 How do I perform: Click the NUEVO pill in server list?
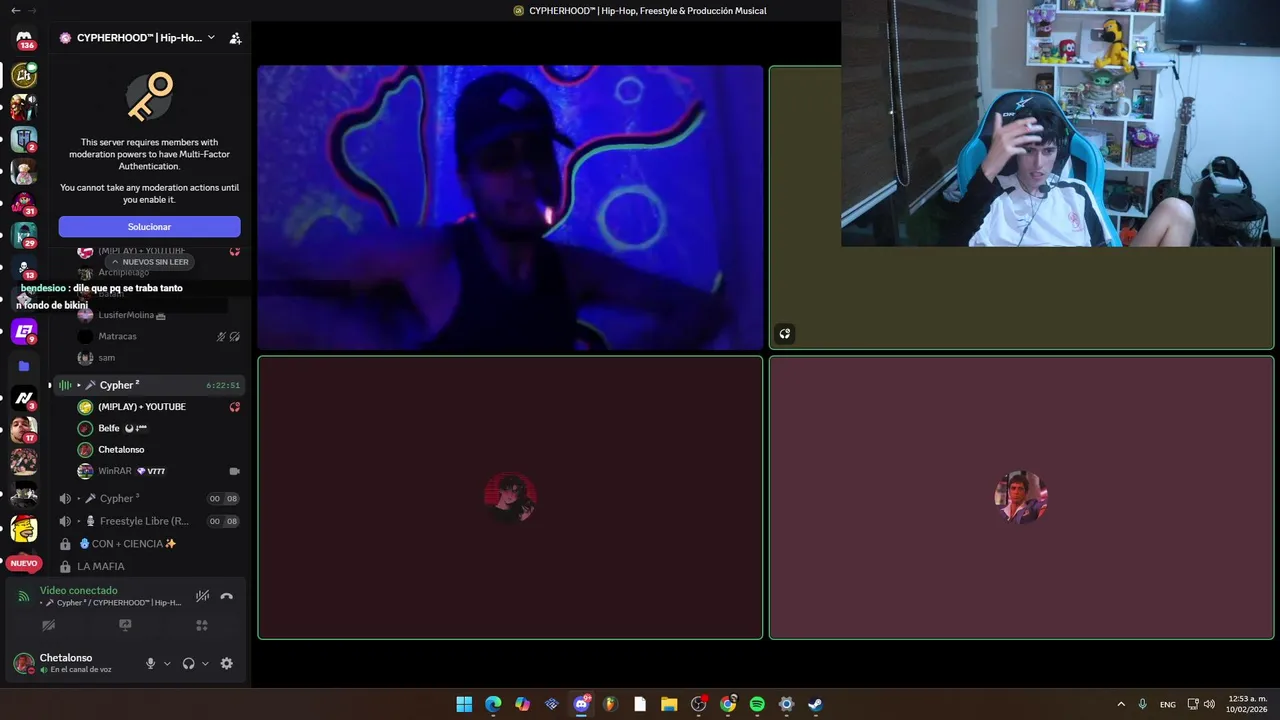click(x=24, y=563)
